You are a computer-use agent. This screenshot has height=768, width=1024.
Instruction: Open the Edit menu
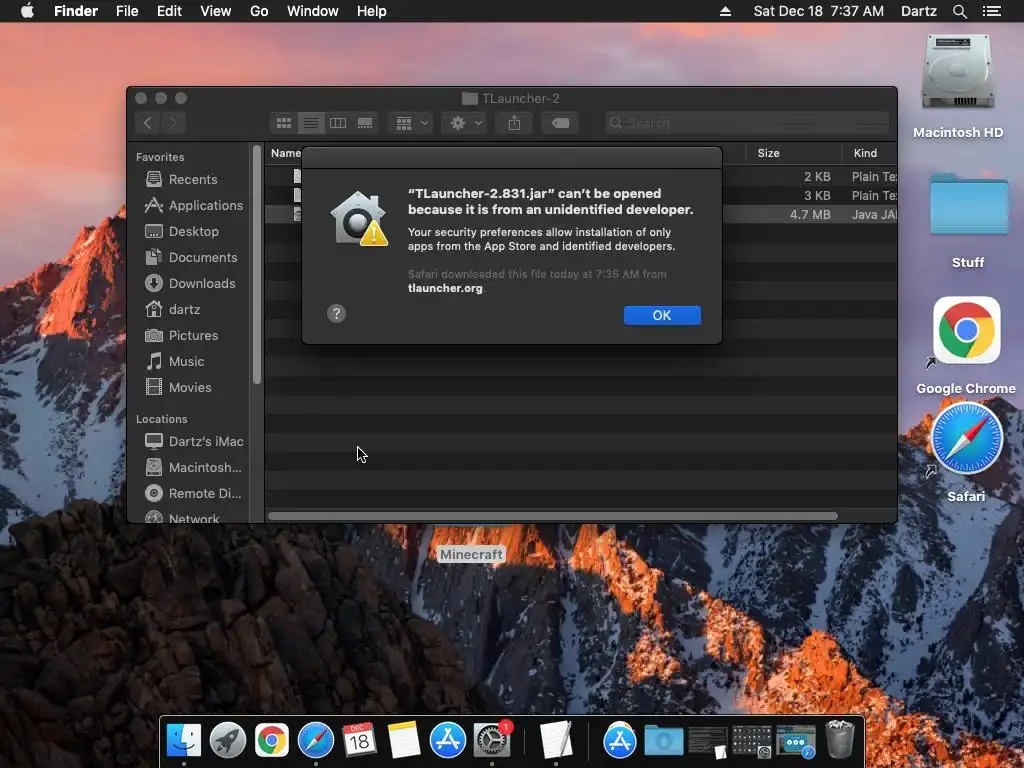click(169, 11)
